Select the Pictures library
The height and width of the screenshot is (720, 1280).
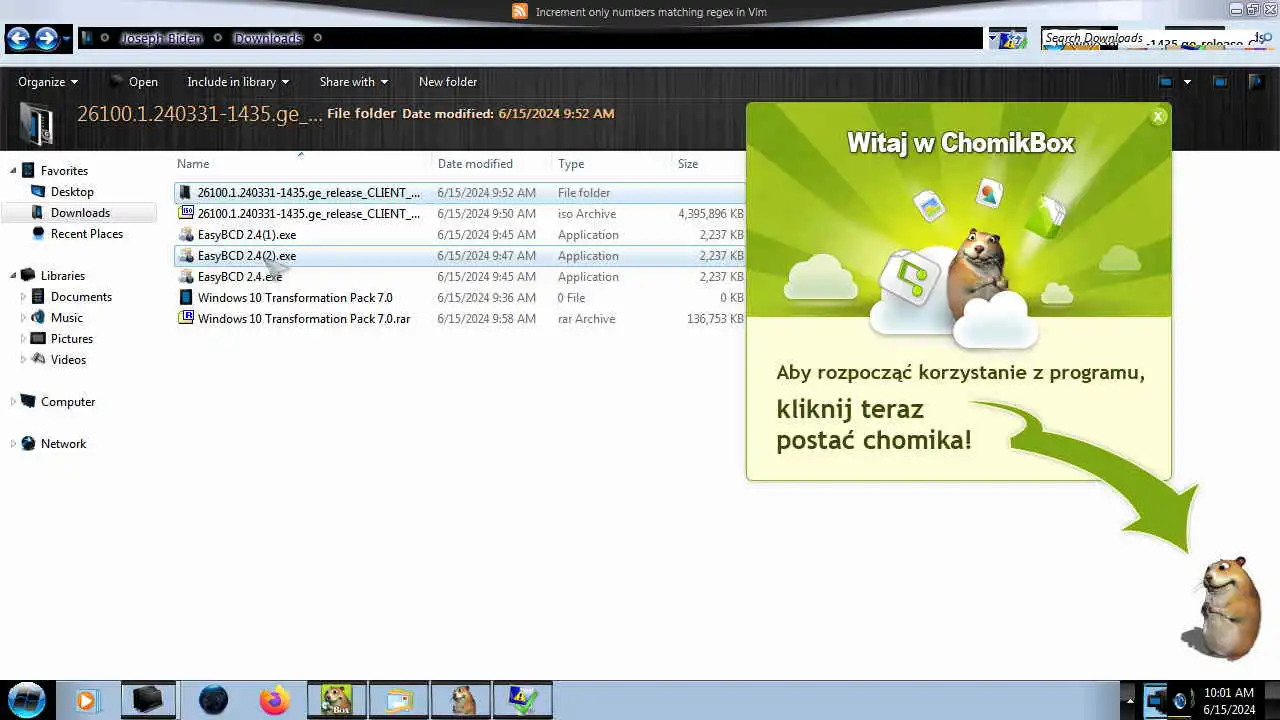coord(71,339)
